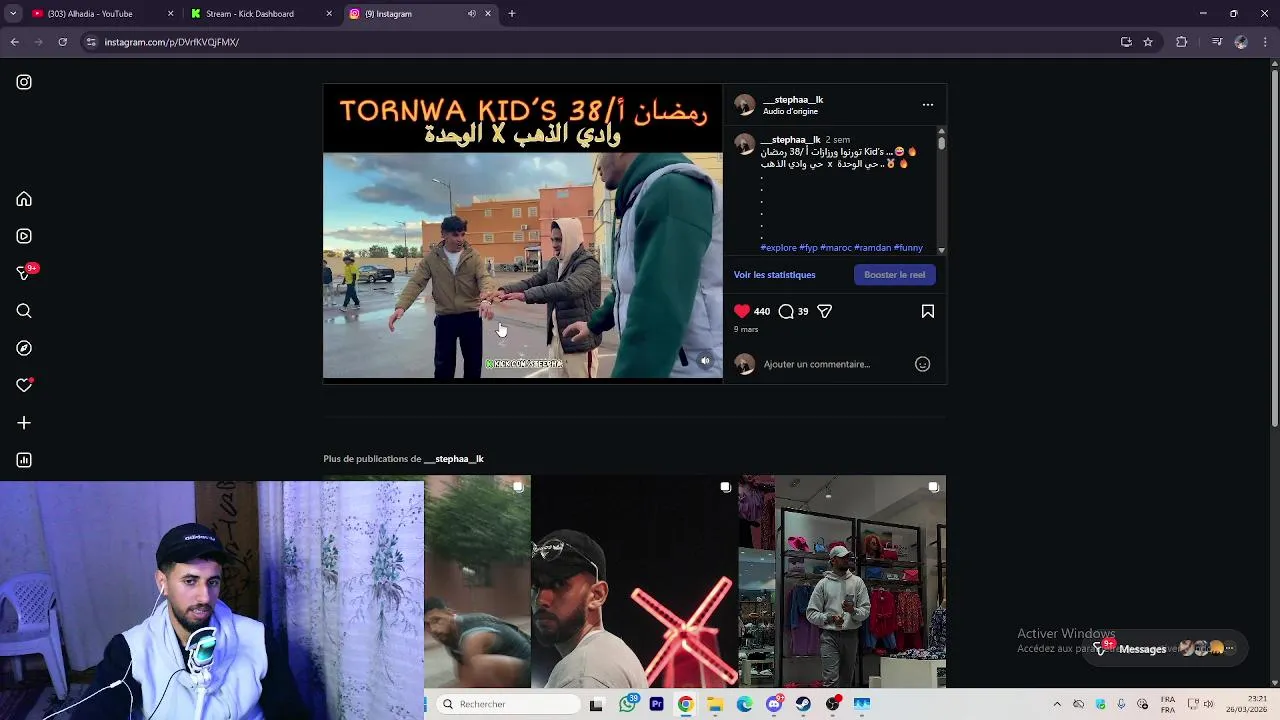
Task: View site information icon in address bar
Action: (x=91, y=42)
